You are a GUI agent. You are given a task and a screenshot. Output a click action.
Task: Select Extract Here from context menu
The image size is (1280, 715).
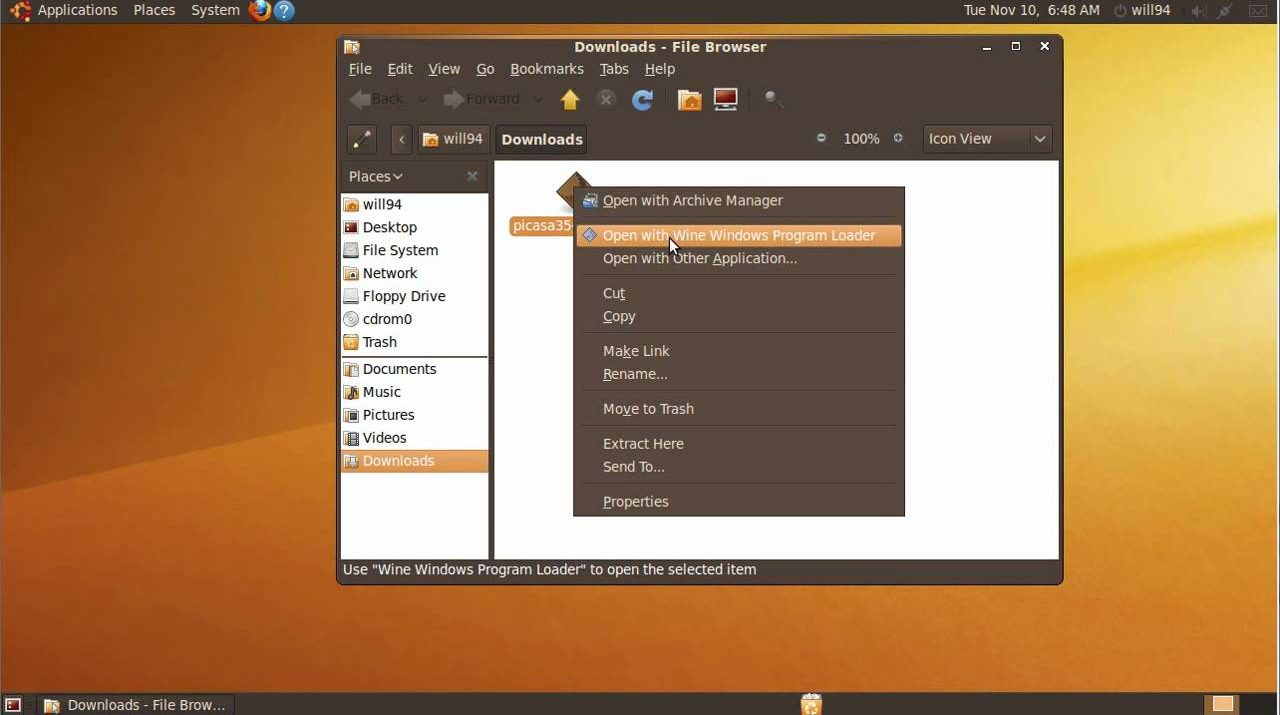pyautogui.click(x=643, y=444)
